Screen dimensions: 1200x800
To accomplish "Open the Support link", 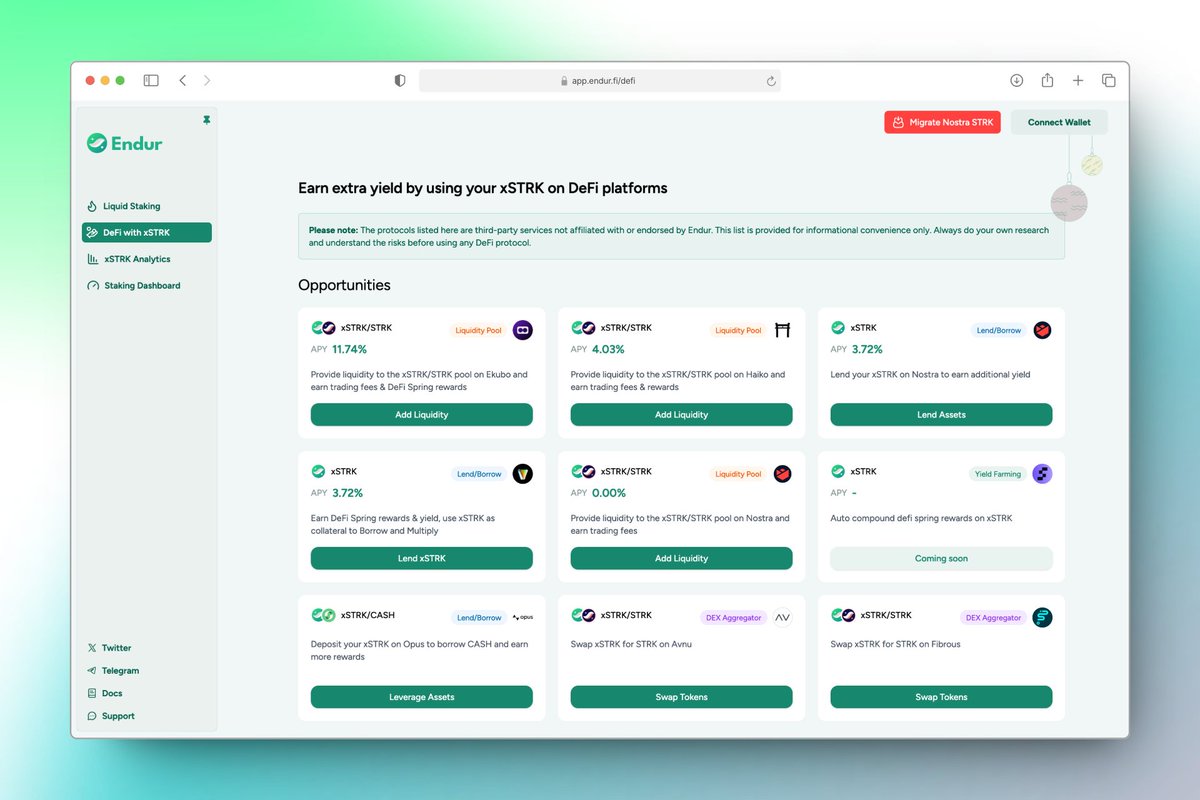I will tap(111, 716).
